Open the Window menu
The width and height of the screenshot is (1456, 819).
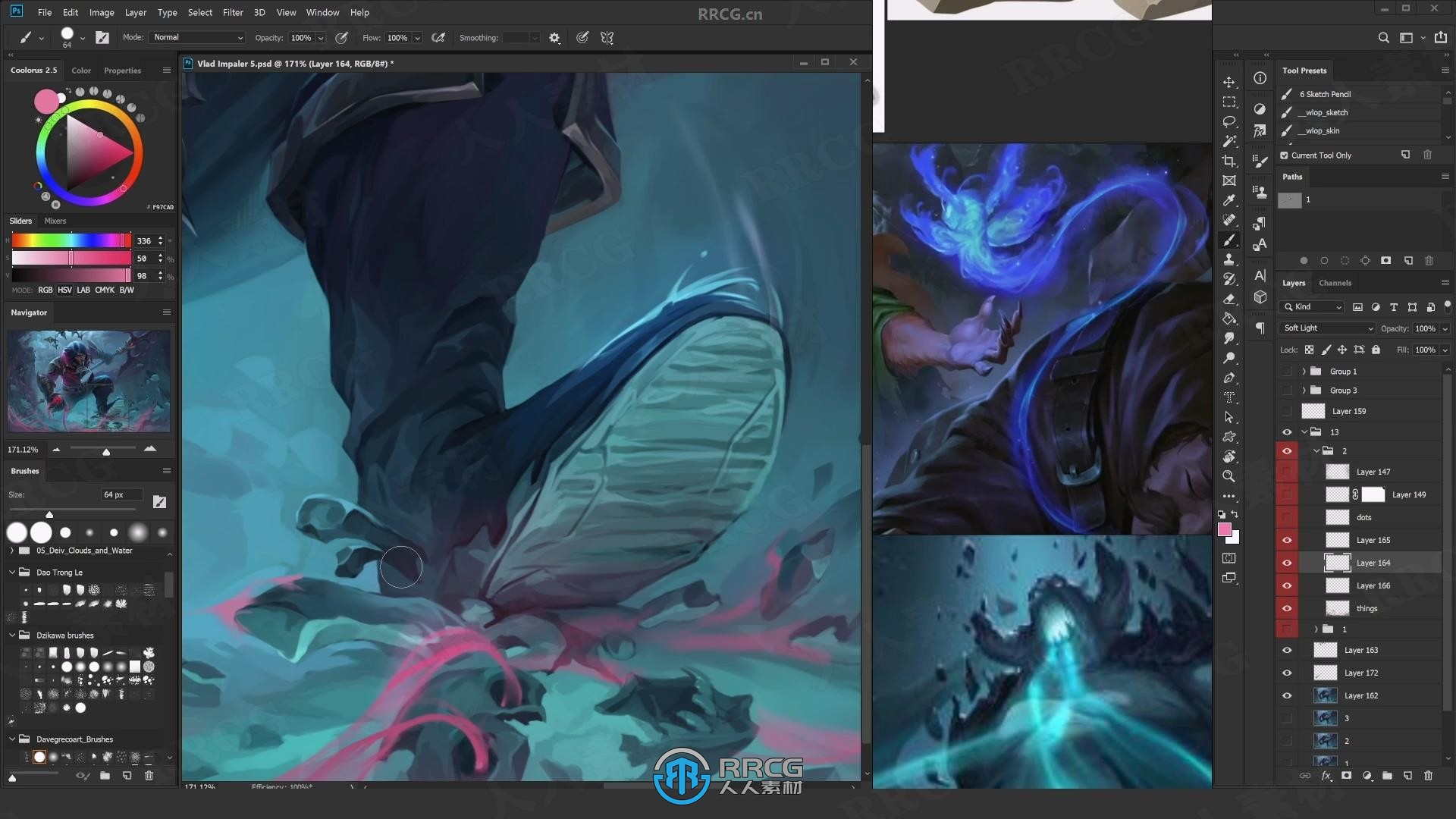322,12
